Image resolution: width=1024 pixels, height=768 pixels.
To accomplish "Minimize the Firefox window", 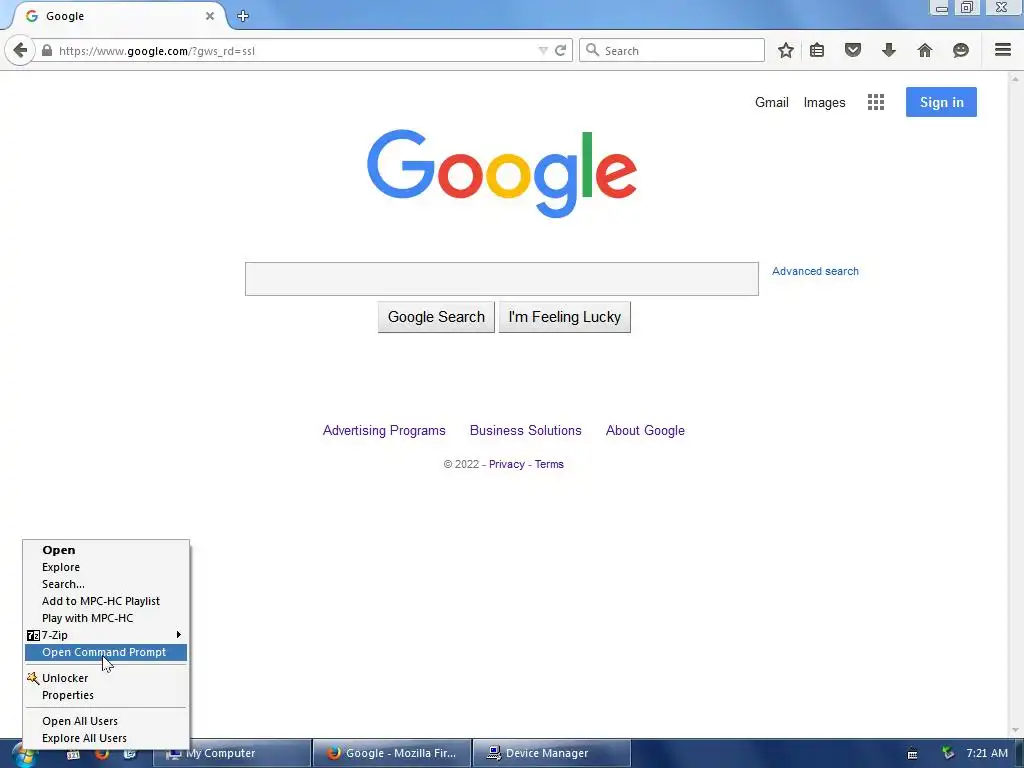I will click(x=941, y=8).
